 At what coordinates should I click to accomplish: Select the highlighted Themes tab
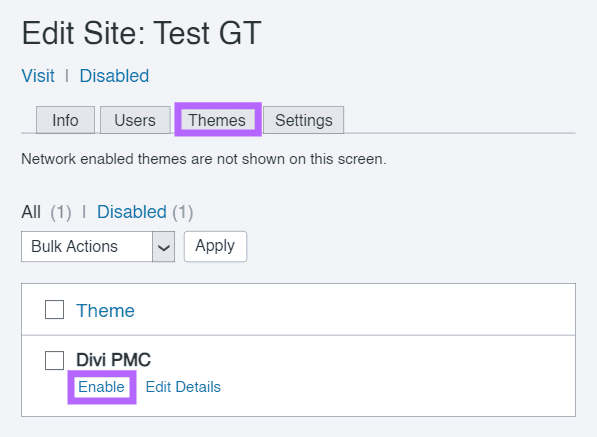(217, 120)
